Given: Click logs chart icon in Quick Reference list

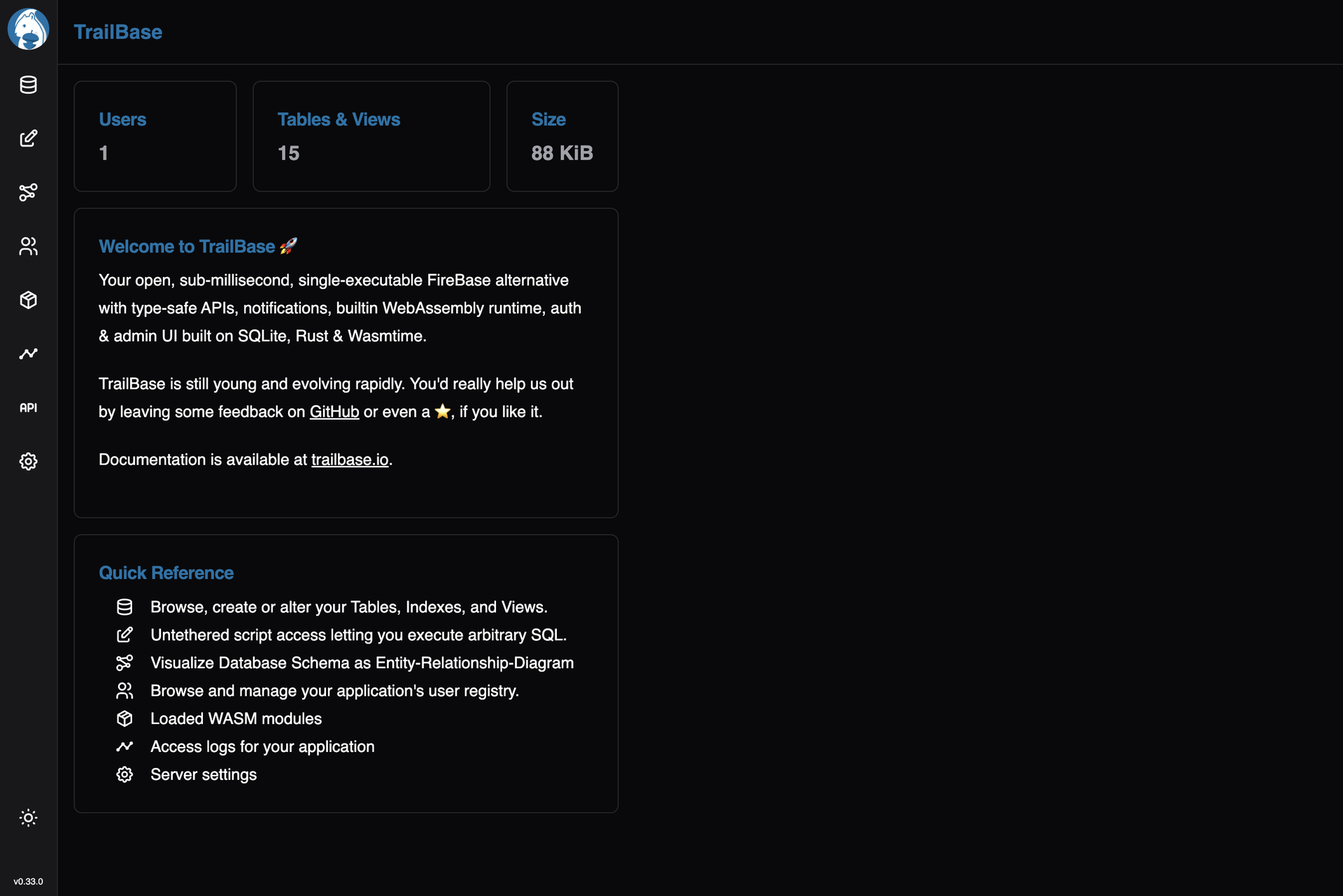Looking at the screenshot, I should pos(125,747).
